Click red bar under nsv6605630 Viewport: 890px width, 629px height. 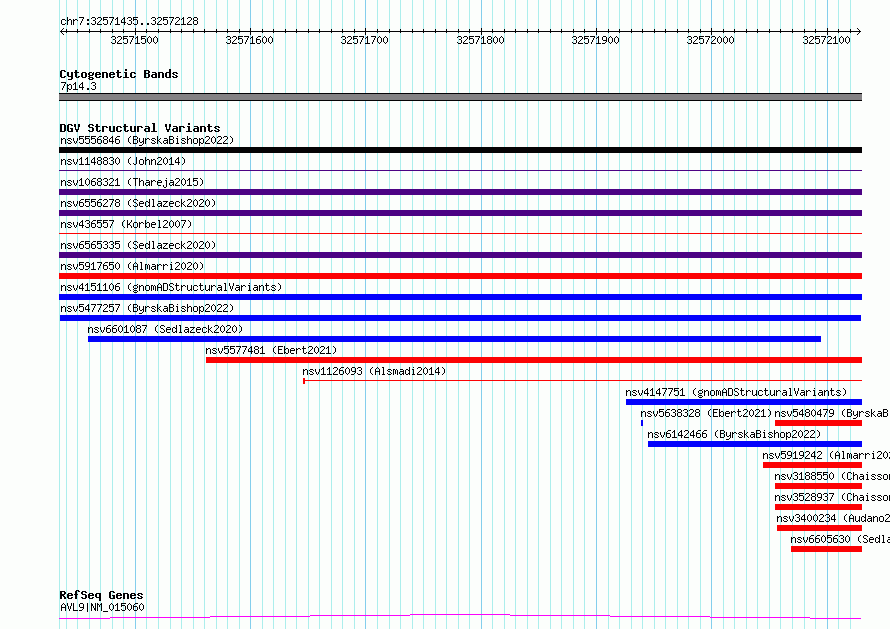826,549
